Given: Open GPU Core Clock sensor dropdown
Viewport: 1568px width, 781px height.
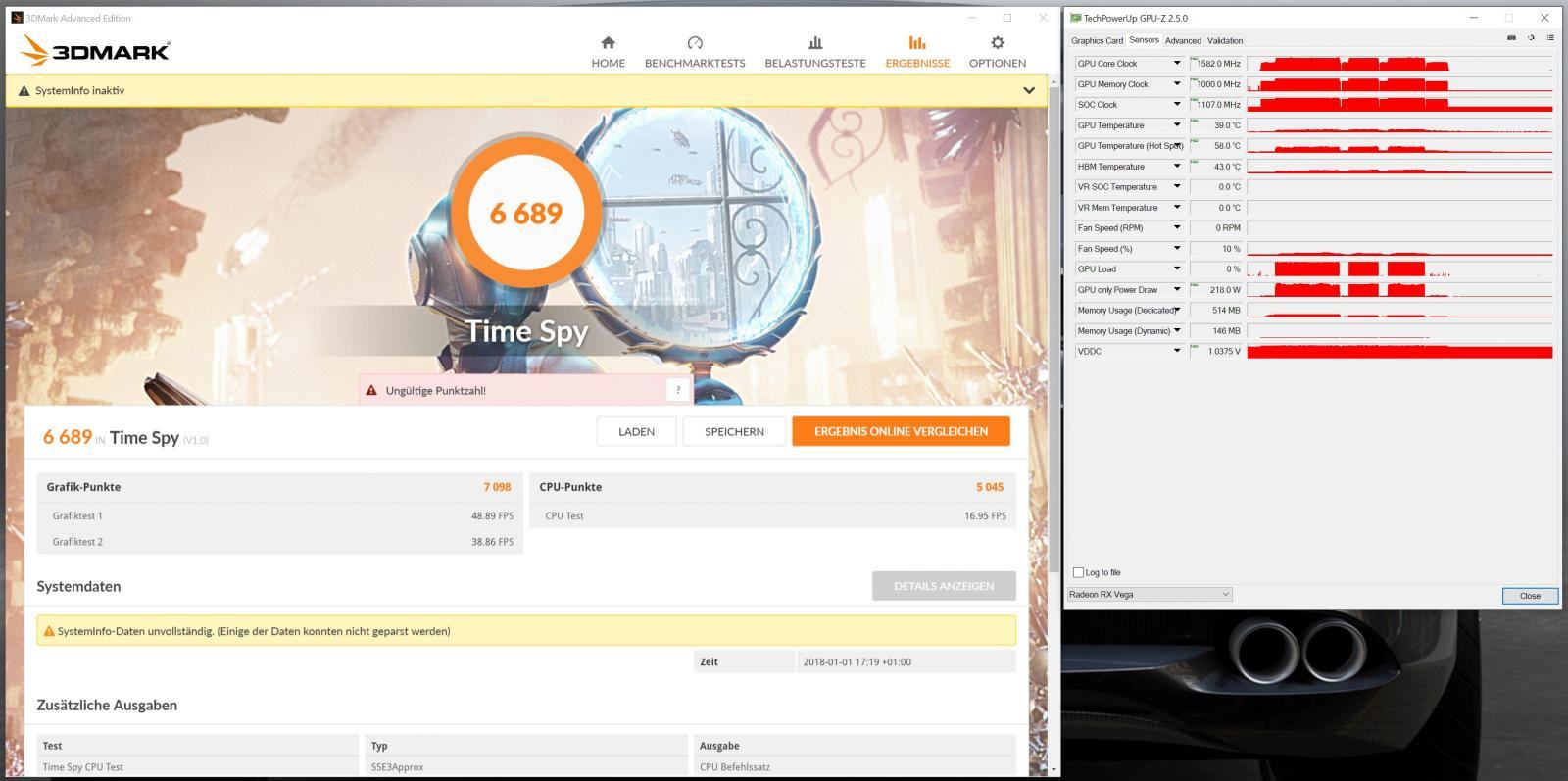Looking at the screenshot, I should [x=1177, y=64].
